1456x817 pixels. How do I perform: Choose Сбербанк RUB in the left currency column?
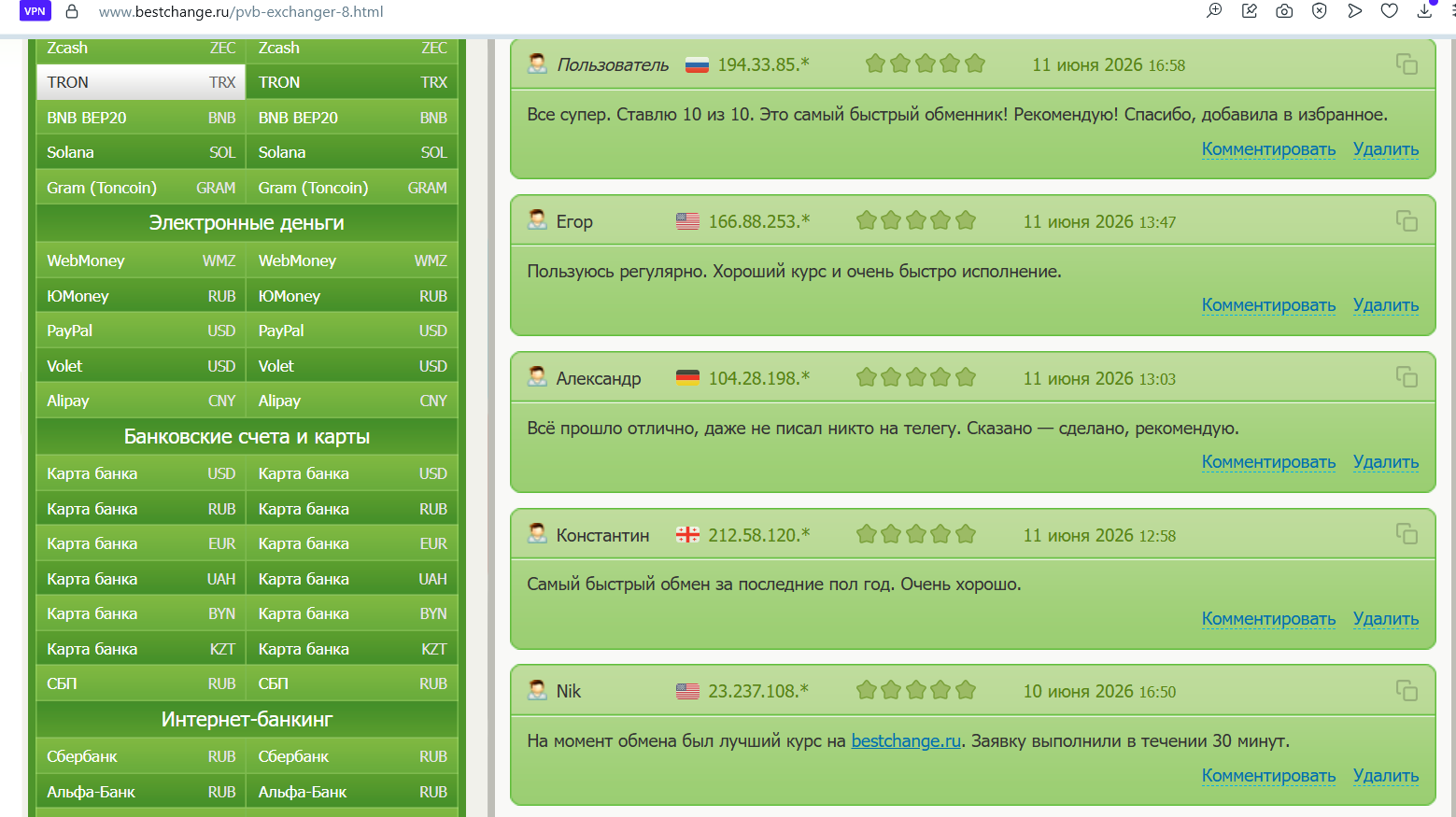(x=141, y=756)
